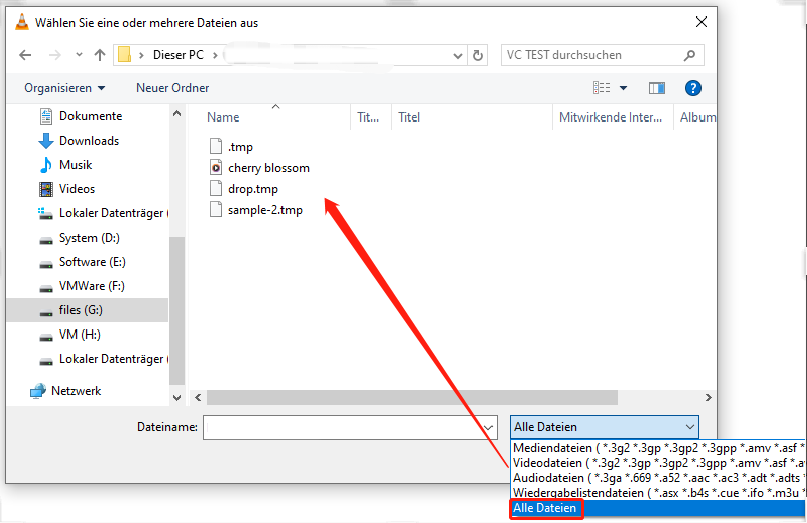Expand the address bar history dropdown
This screenshot has height=523, width=807.
[x=457, y=56]
